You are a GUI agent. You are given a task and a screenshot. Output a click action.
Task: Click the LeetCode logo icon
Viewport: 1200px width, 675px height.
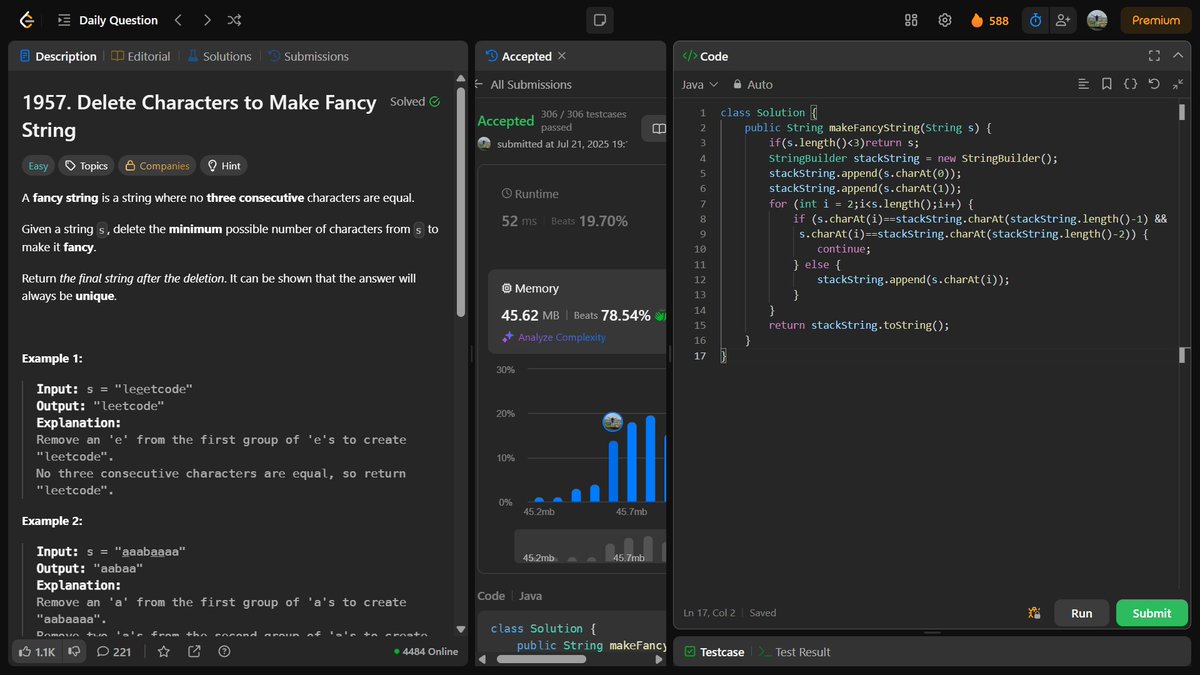27,20
